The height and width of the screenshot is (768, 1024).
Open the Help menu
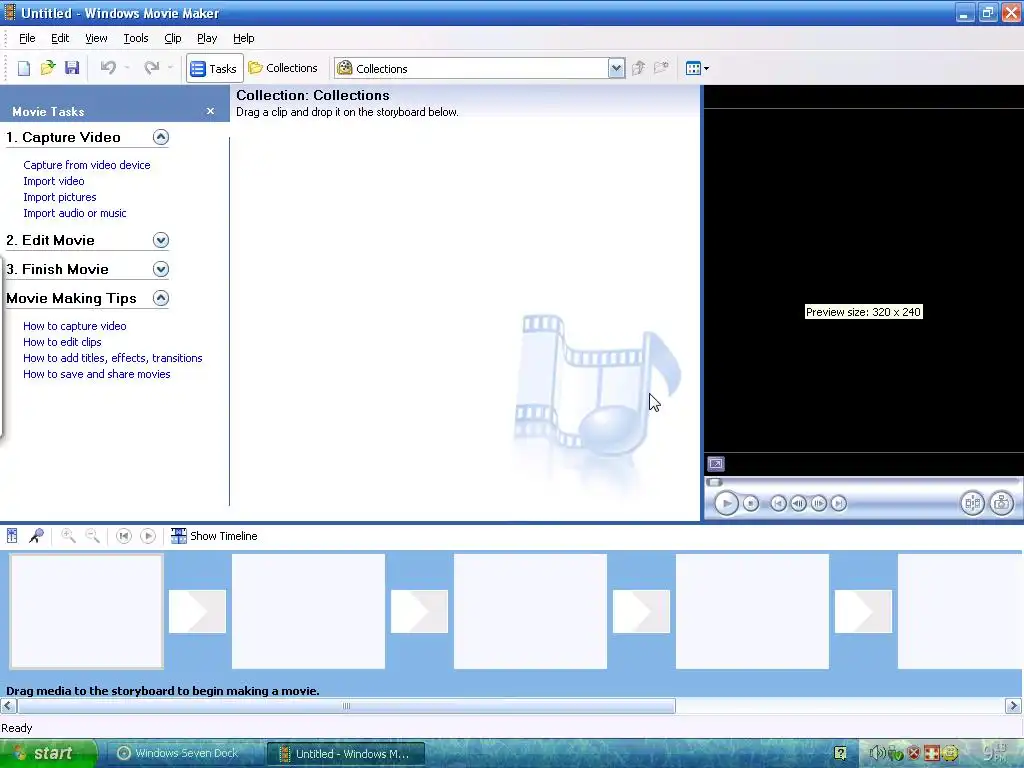(x=244, y=38)
